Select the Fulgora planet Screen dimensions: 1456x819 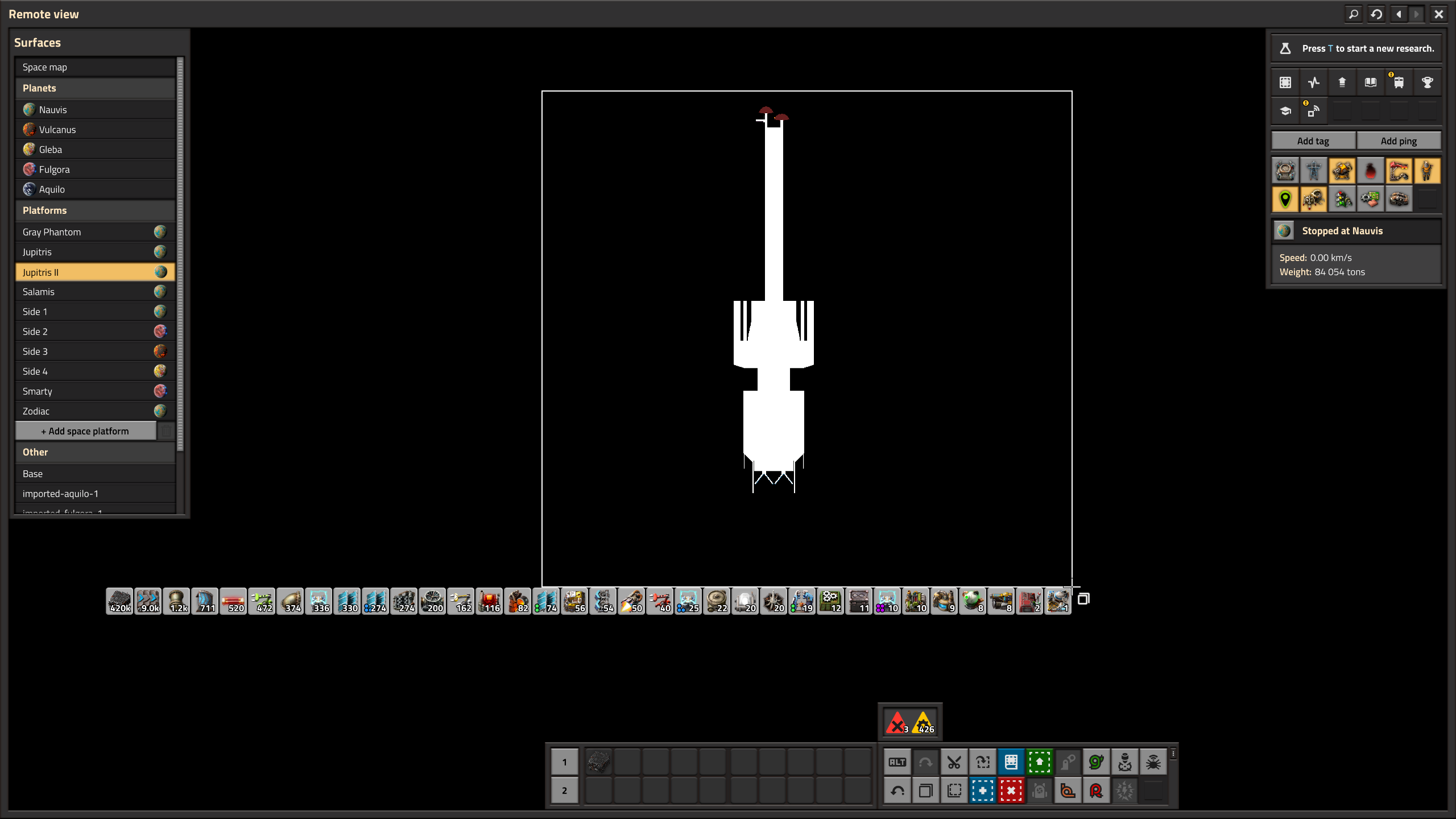(95, 169)
